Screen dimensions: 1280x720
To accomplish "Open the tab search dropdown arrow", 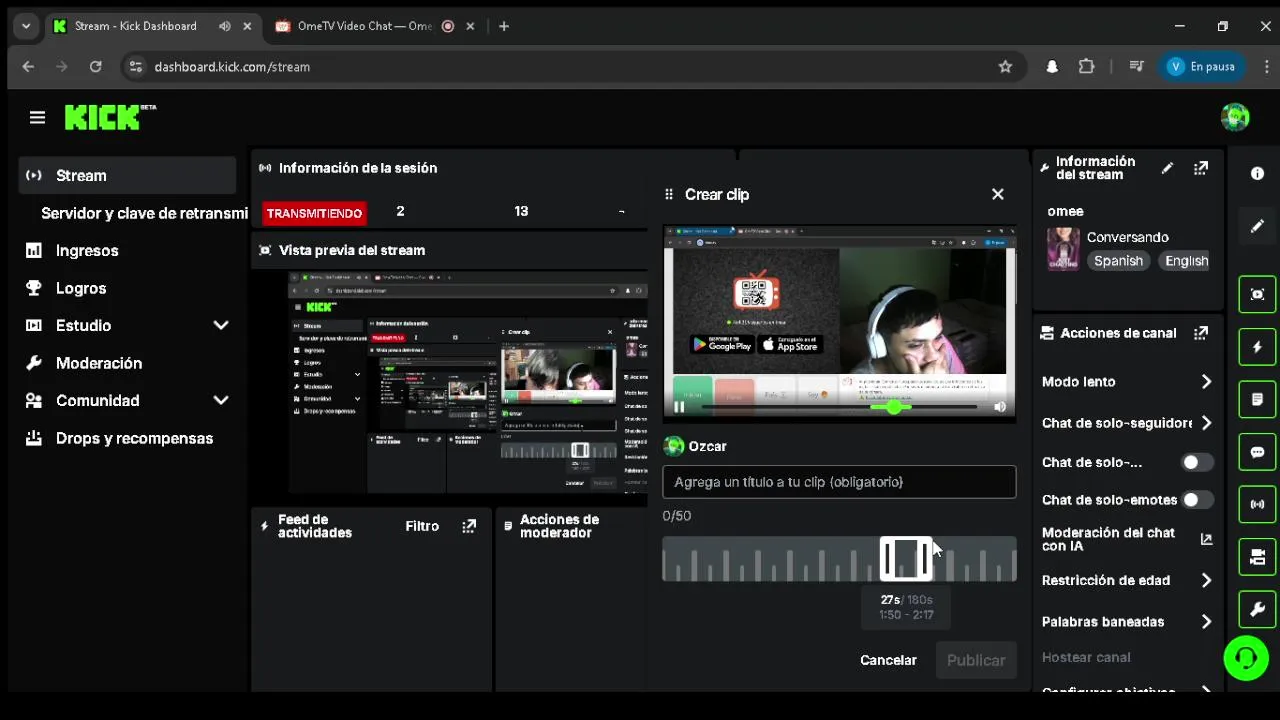I will click(26, 26).
